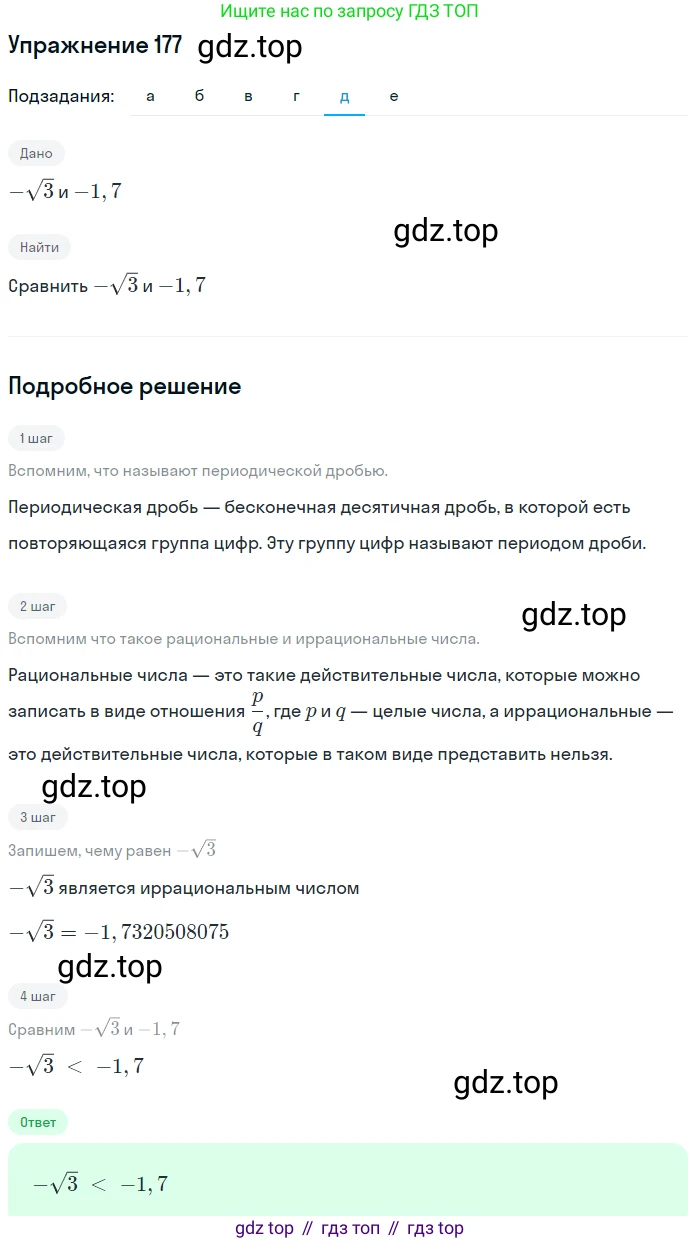Image resolution: width=700 pixels, height=1243 pixels.
Task: Choose subtask tab г
Action: (x=296, y=96)
